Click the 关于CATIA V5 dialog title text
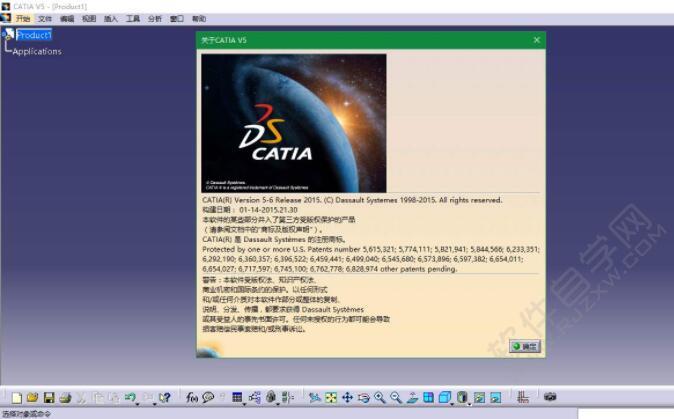Image resolution: width=674 pixels, height=419 pixels. pyautogui.click(x=224, y=40)
